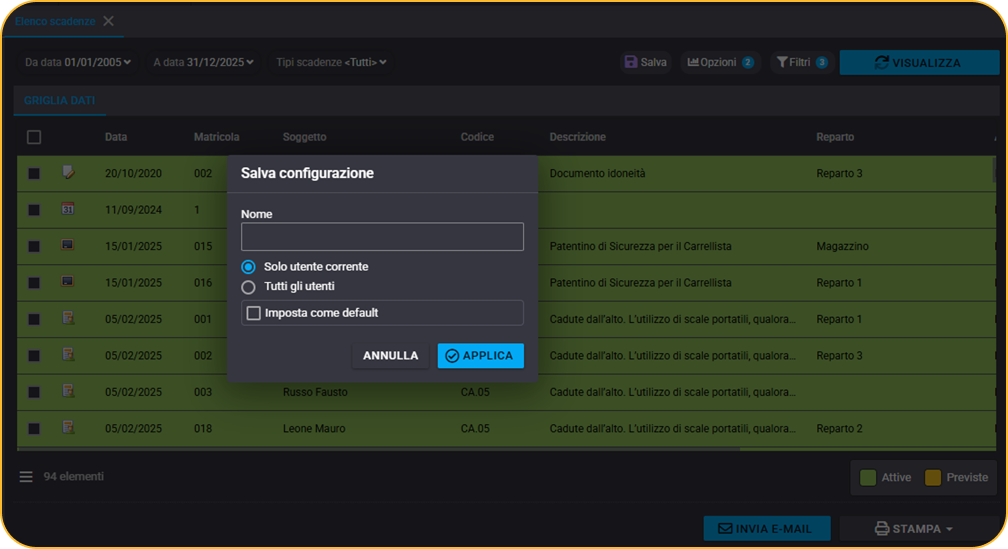Click the ANNULLA button

tap(390, 356)
